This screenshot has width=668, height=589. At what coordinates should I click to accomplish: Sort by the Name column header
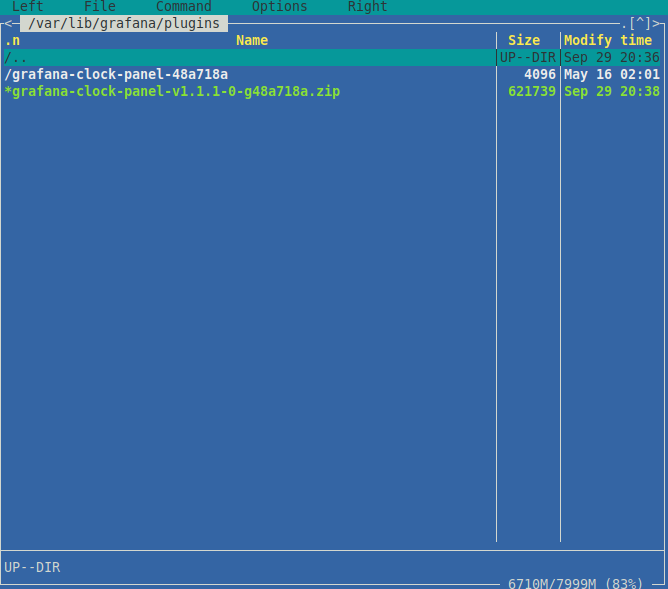tap(252, 40)
